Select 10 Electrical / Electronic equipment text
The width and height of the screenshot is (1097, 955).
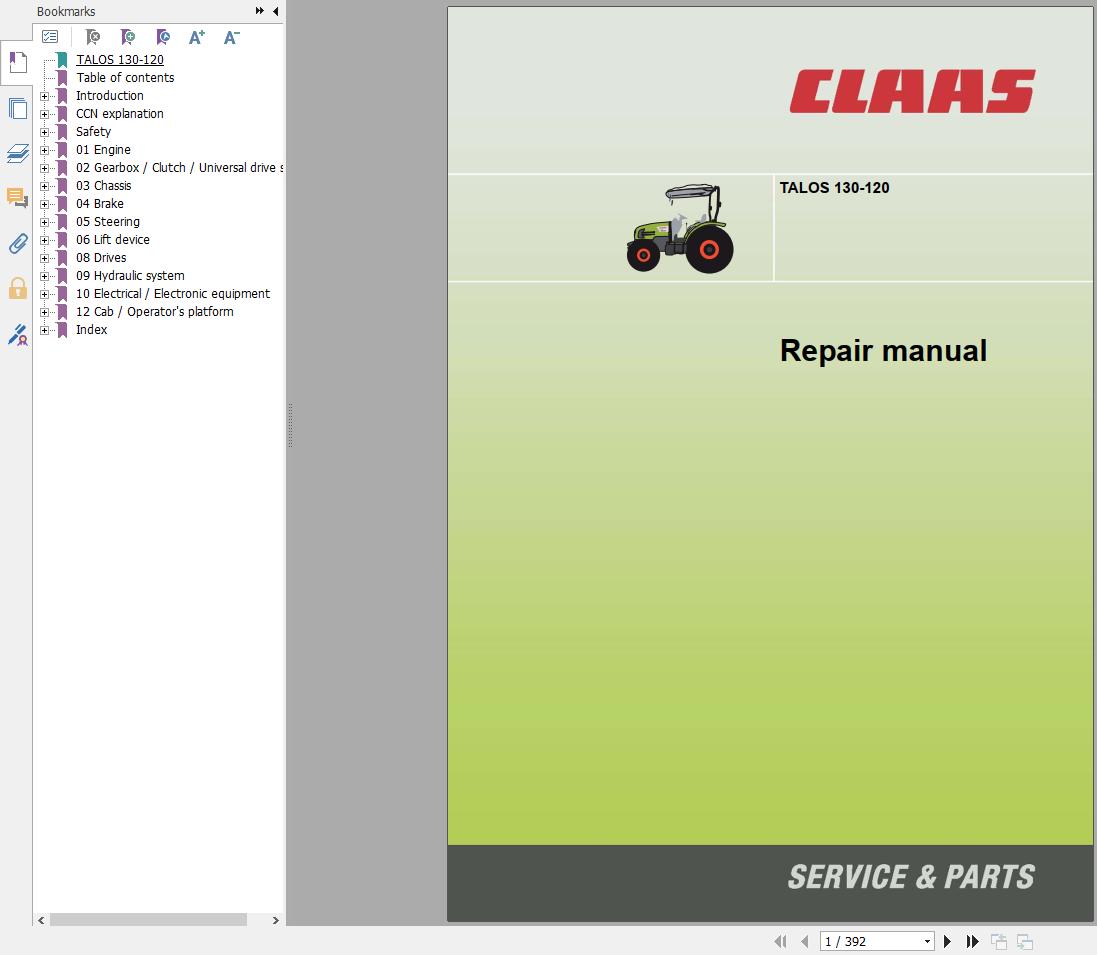click(x=173, y=294)
